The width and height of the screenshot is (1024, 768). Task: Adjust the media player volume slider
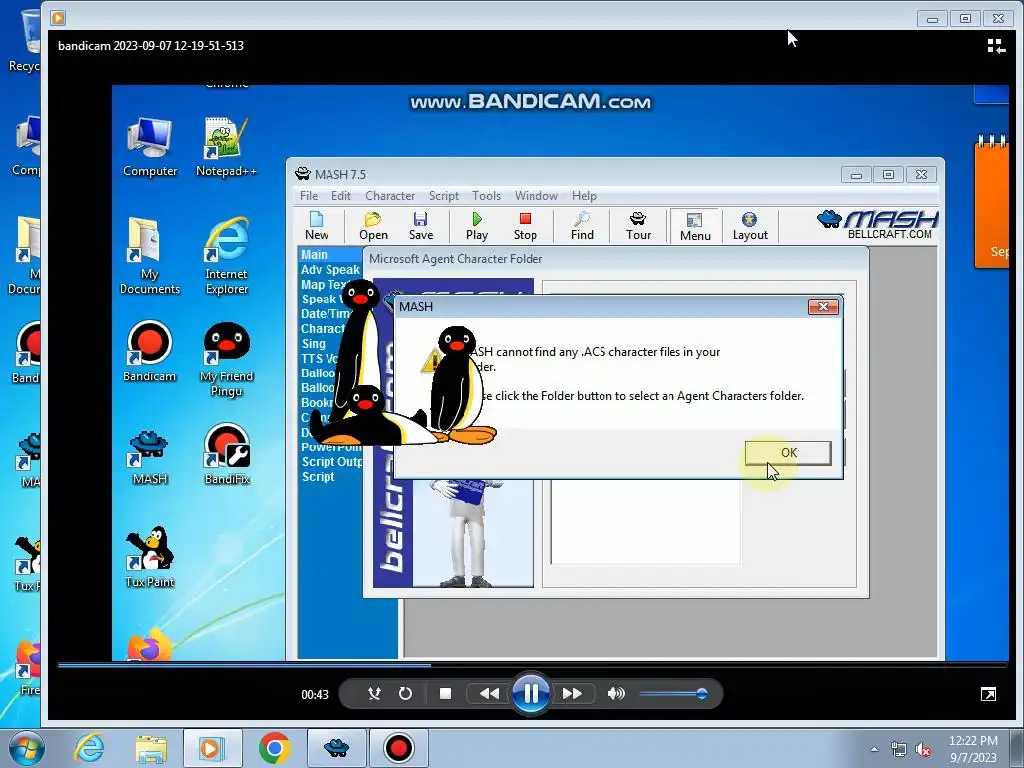(x=674, y=694)
